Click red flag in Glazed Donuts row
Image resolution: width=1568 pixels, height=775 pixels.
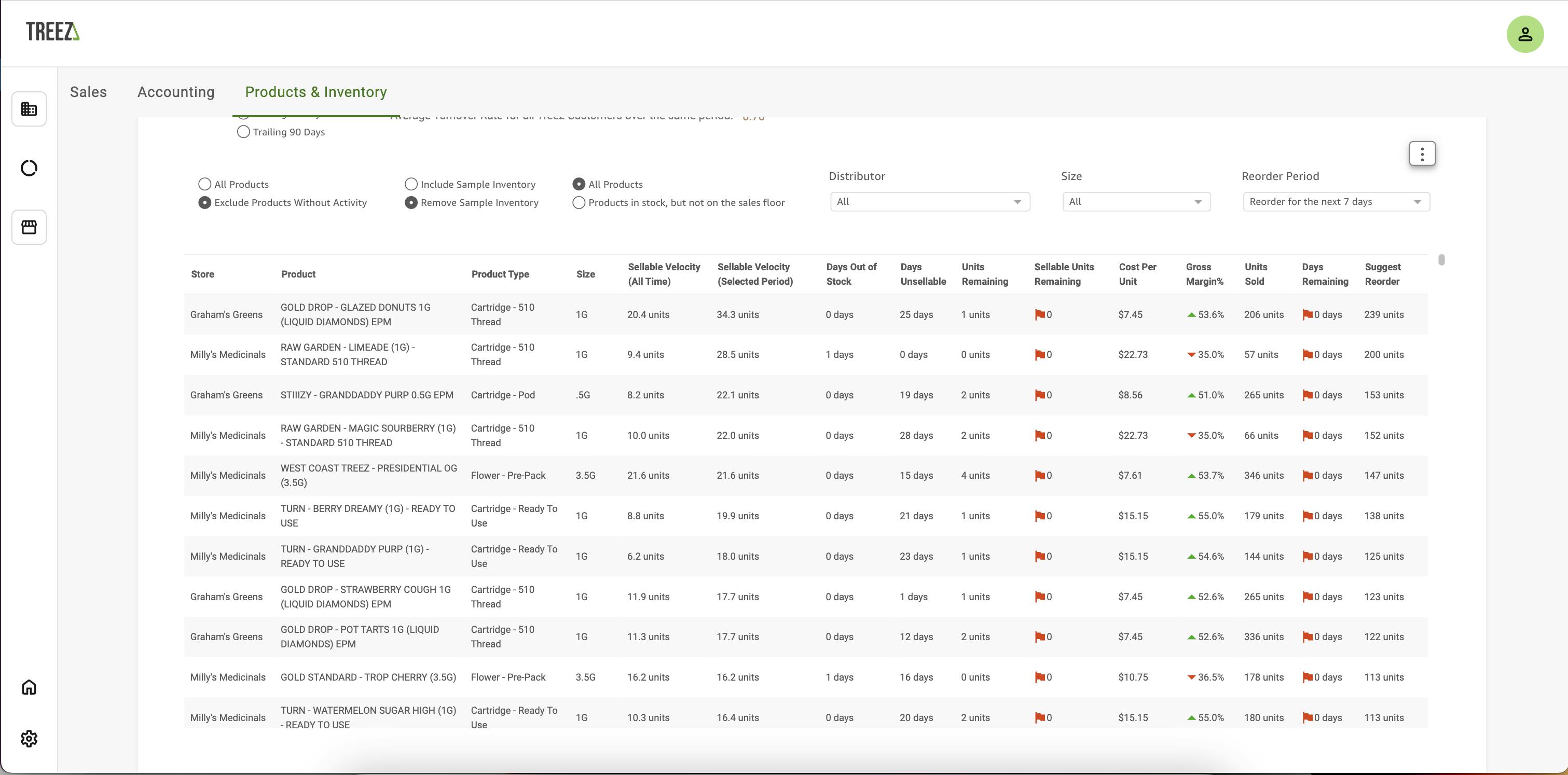coord(1040,314)
